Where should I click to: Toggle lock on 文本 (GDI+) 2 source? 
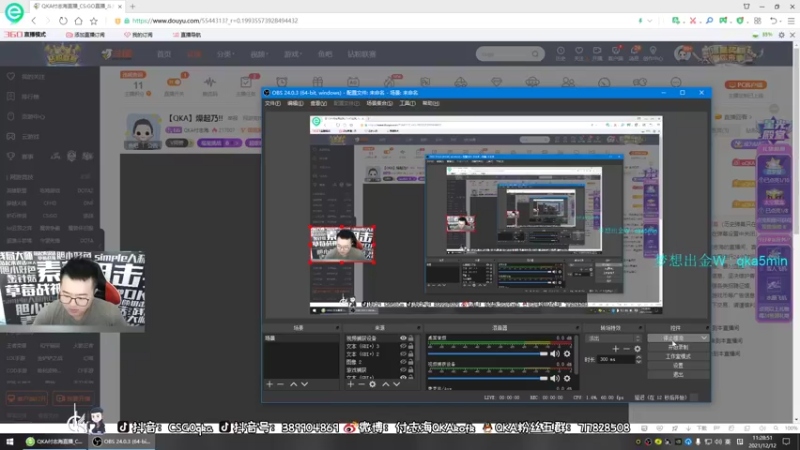click(x=411, y=354)
